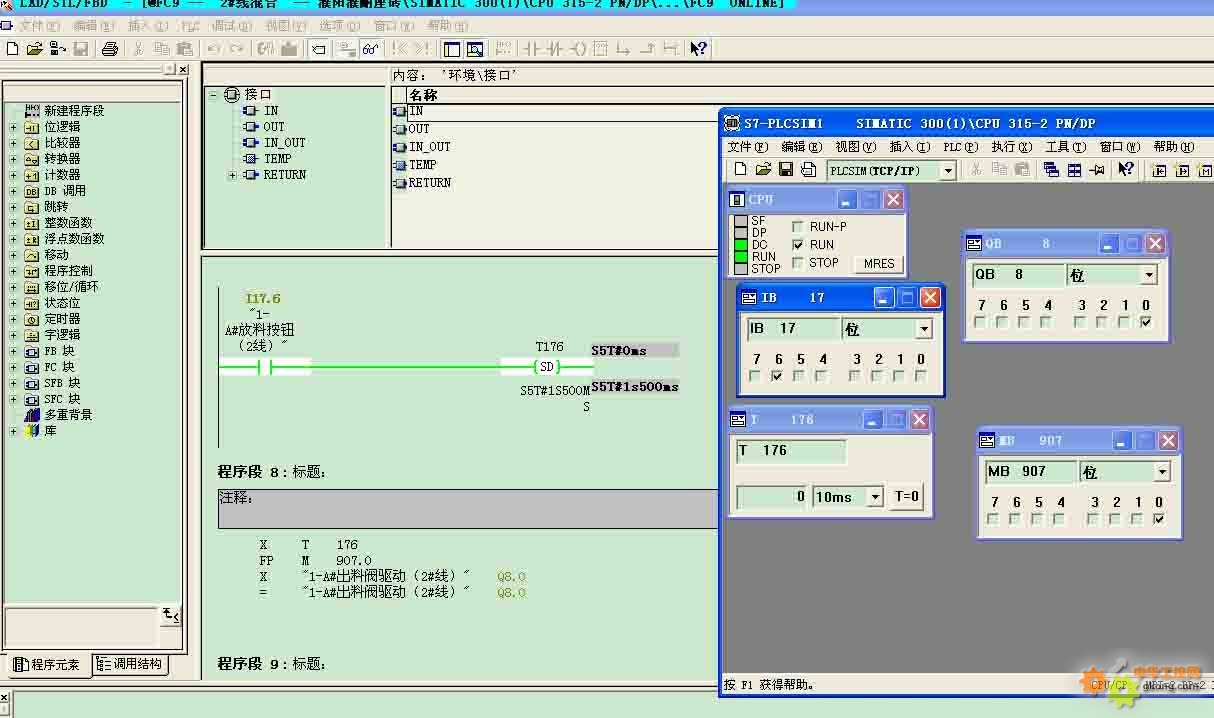Click the New file icon in LAD/STL/FBD toolbar

(12, 48)
